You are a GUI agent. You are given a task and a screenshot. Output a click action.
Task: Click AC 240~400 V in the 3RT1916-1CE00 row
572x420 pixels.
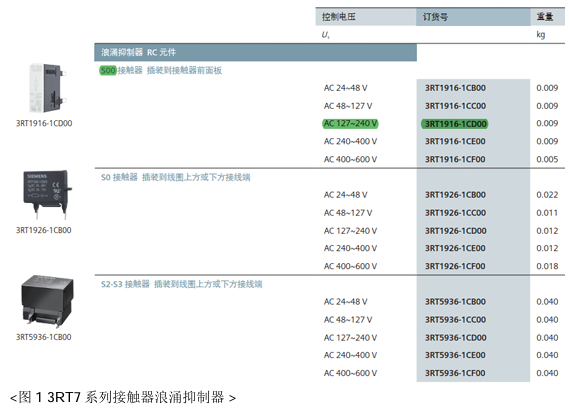(x=350, y=141)
